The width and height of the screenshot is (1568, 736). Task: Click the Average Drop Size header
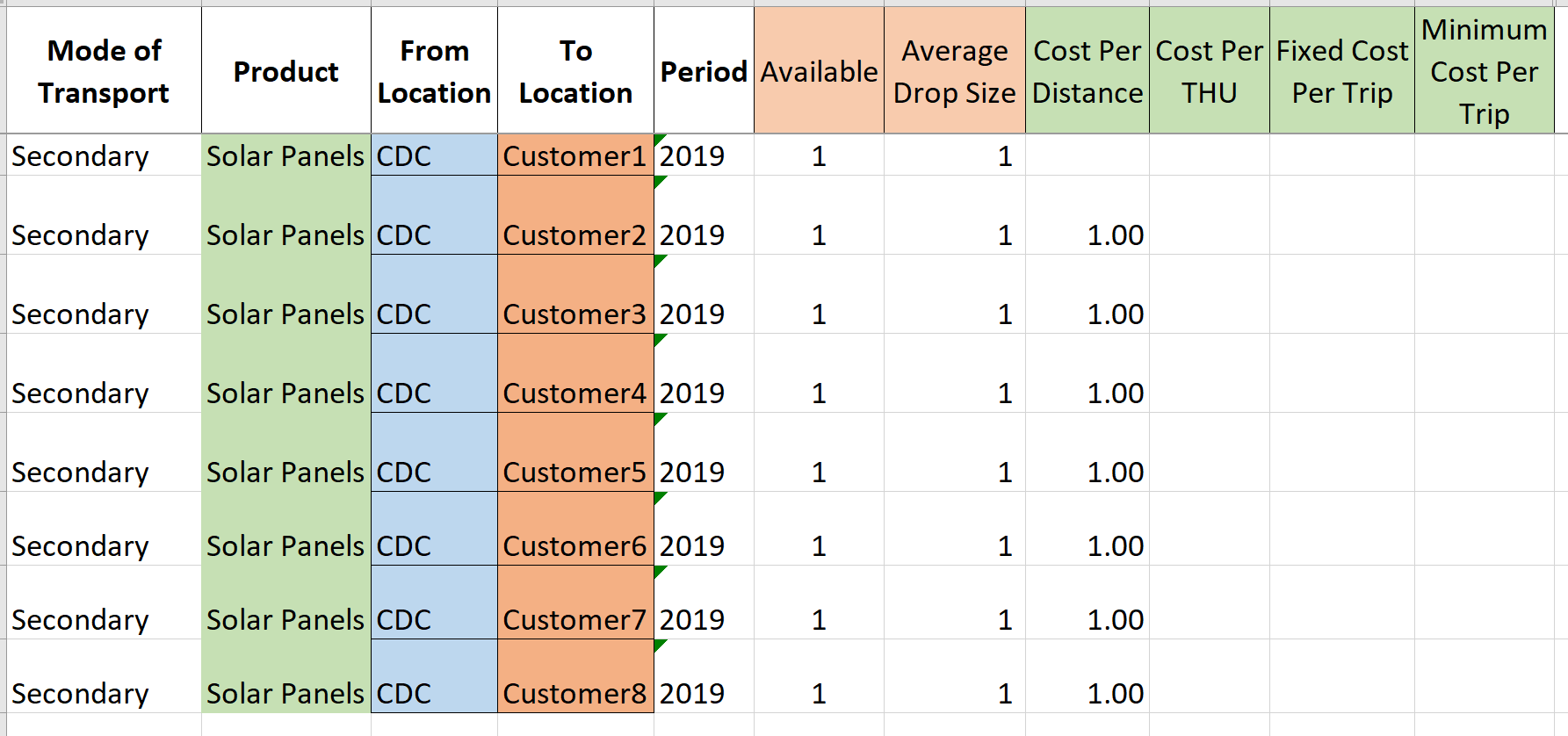tap(955, 70)
